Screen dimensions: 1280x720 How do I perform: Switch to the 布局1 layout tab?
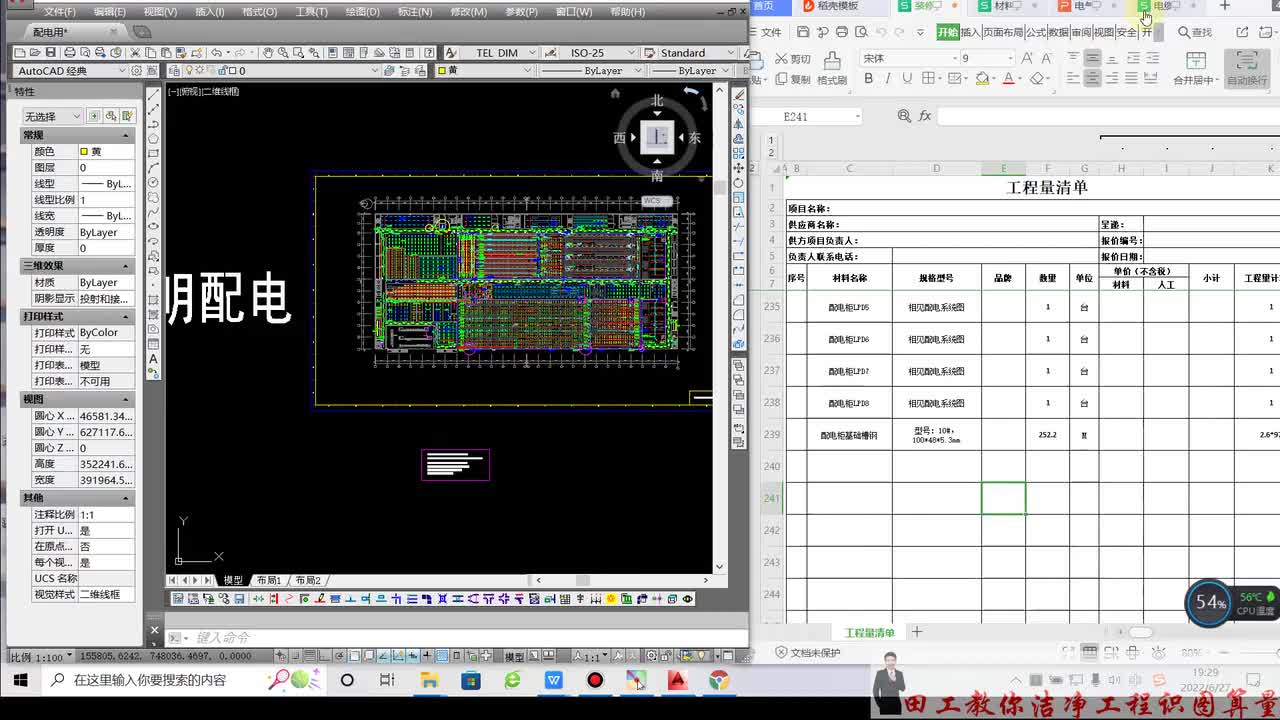pyautogui.click(x=268, y=580)
